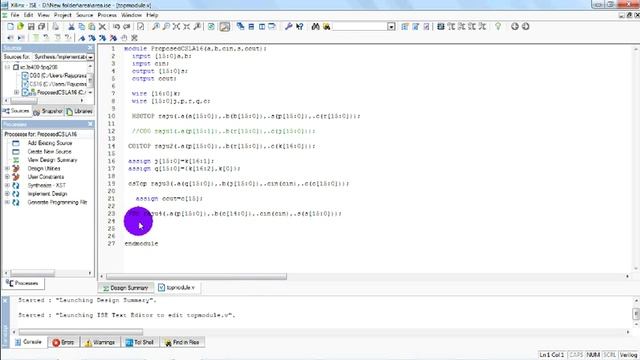Open the File menu
Viewport: 640px width, 360px height.
point(15,15)
